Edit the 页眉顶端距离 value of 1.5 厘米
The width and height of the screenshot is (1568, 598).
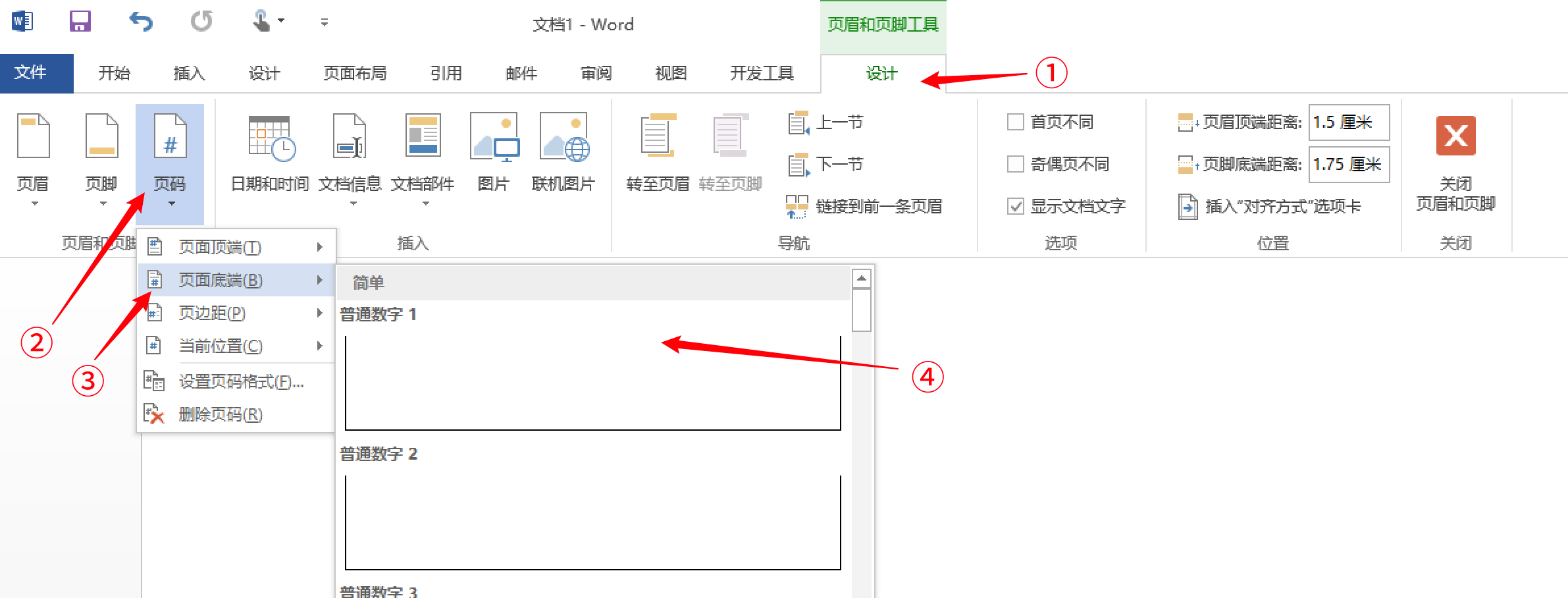pyautogui.click(x=1347, y=122)
